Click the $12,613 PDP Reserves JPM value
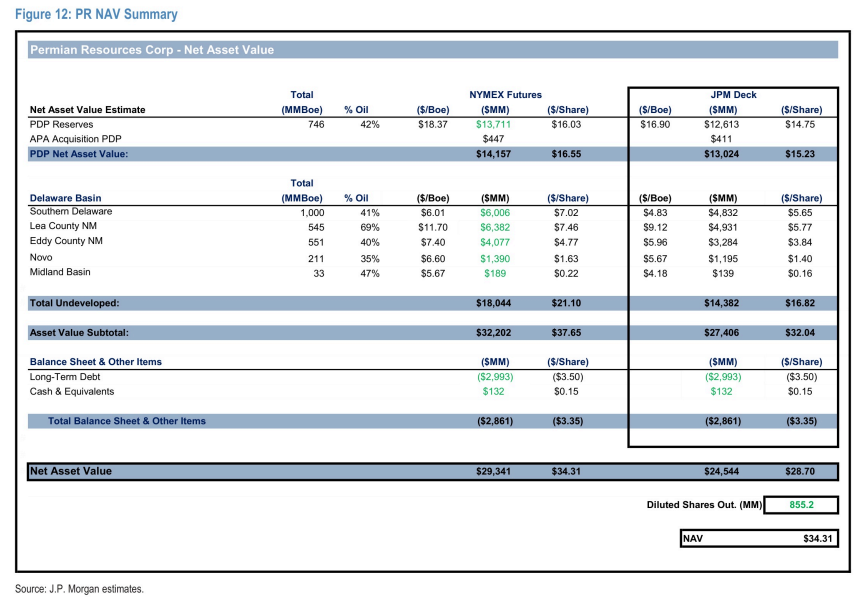Image resolution: width=866 pixels, height=603 pixels. (x=721, y=125)
